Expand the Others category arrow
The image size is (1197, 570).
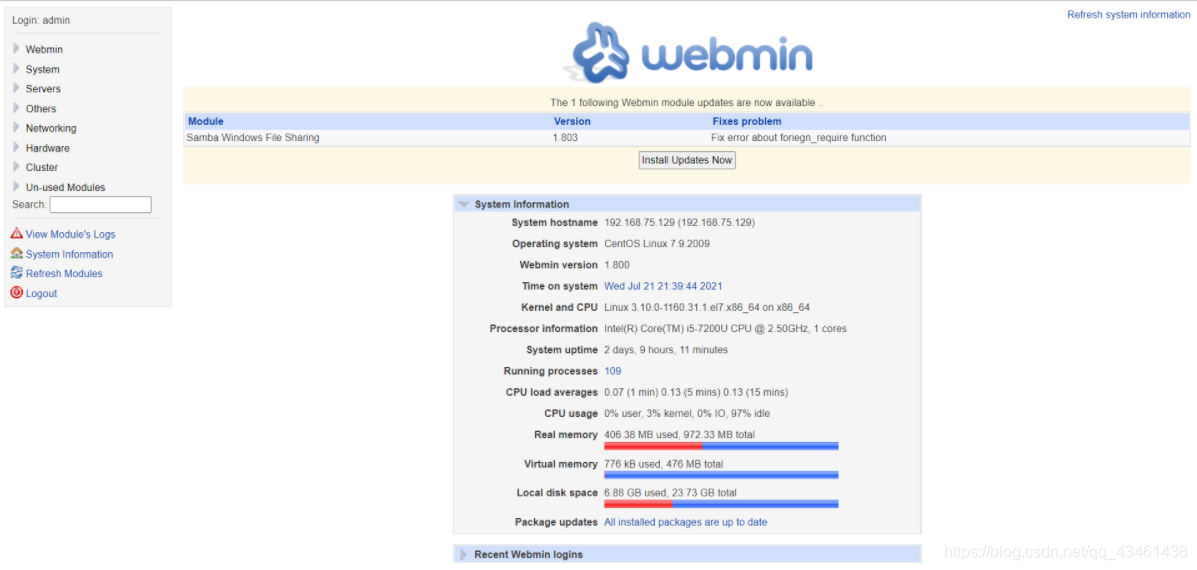(17, 108)
